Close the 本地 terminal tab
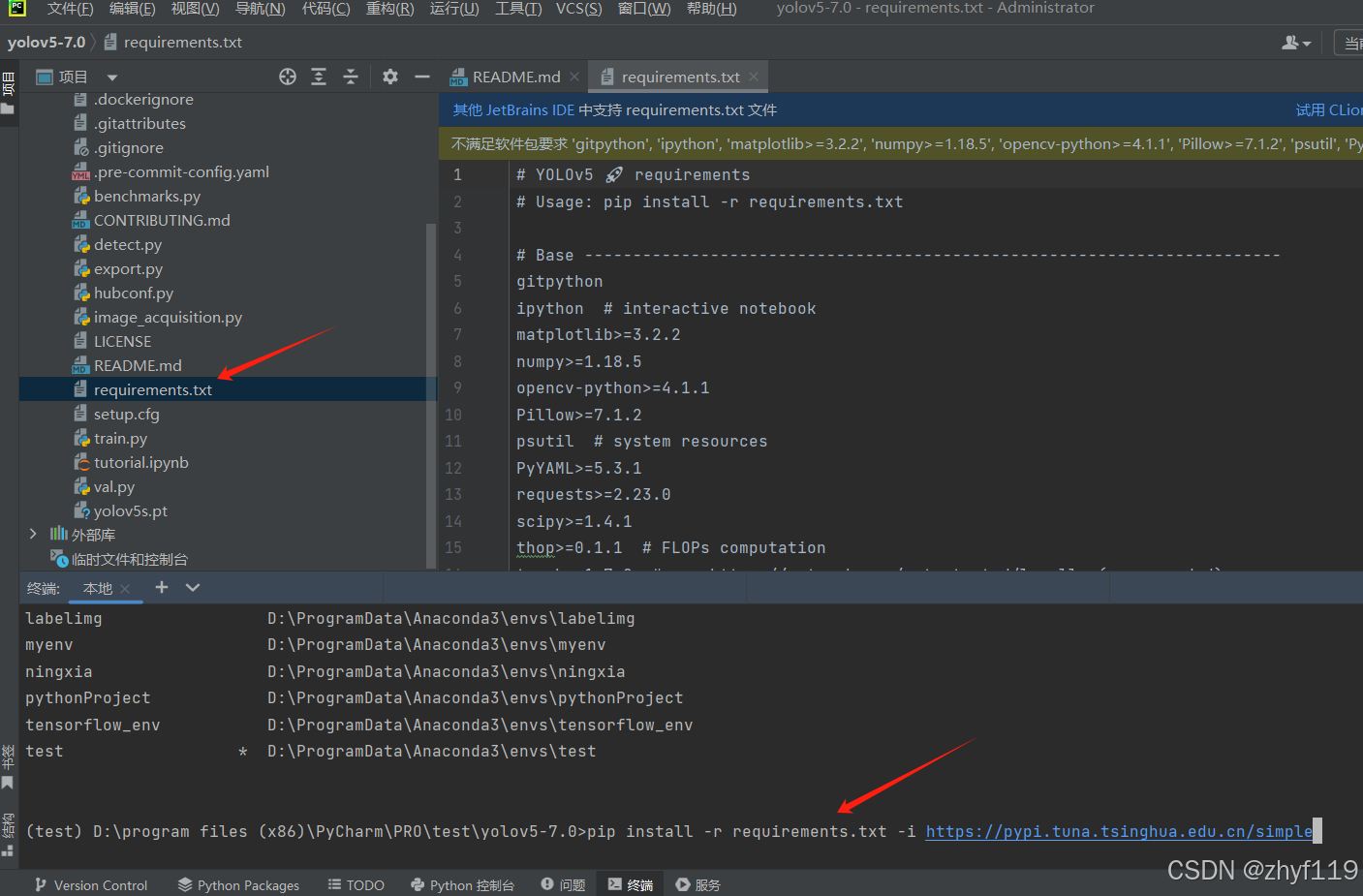This screenshot has width=1363, height=896. coord(125,588)
